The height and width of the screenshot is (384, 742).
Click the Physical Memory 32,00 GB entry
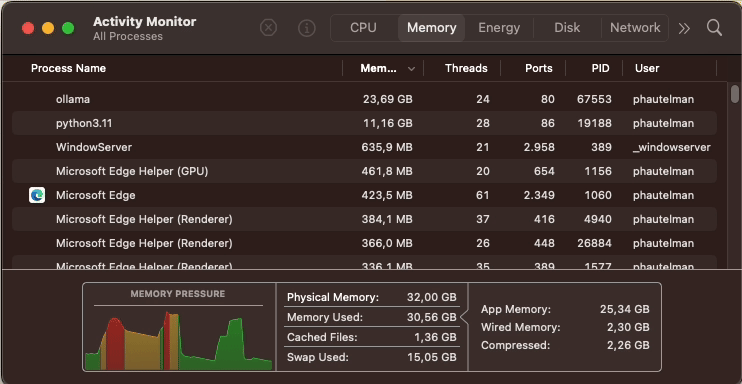371,297
